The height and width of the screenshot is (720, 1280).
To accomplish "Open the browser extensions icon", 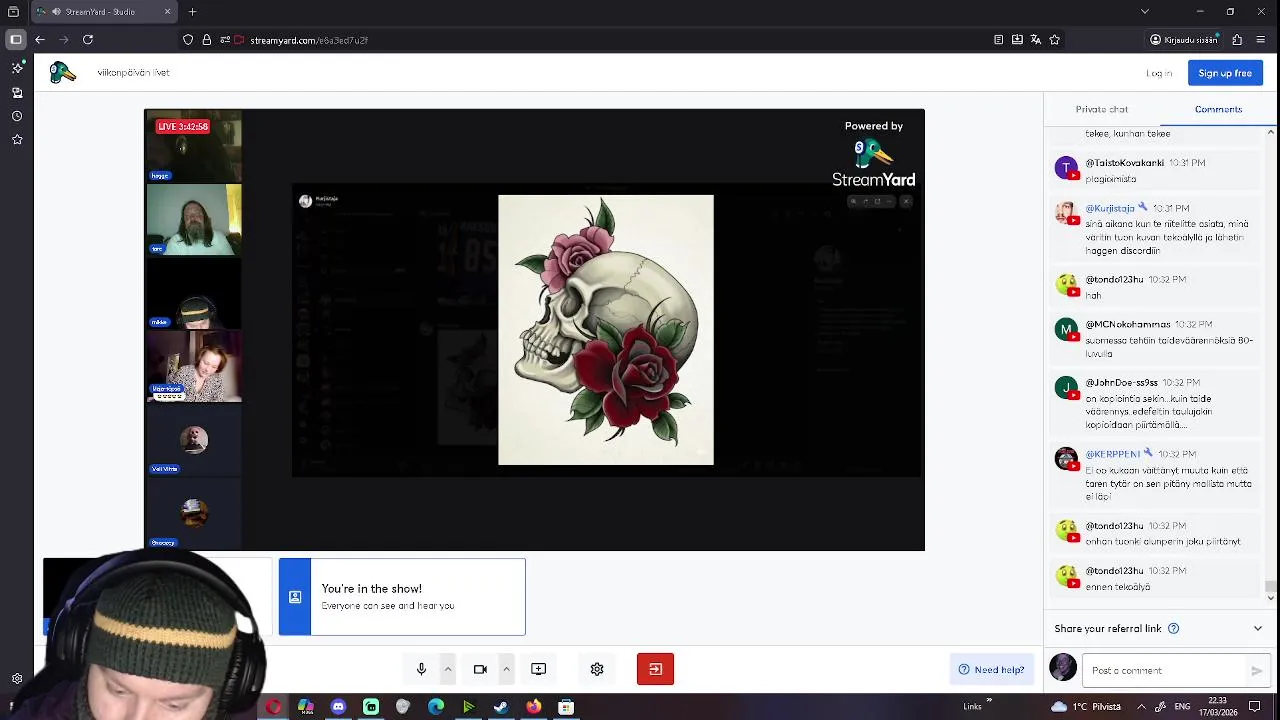I will point(1237,40).
